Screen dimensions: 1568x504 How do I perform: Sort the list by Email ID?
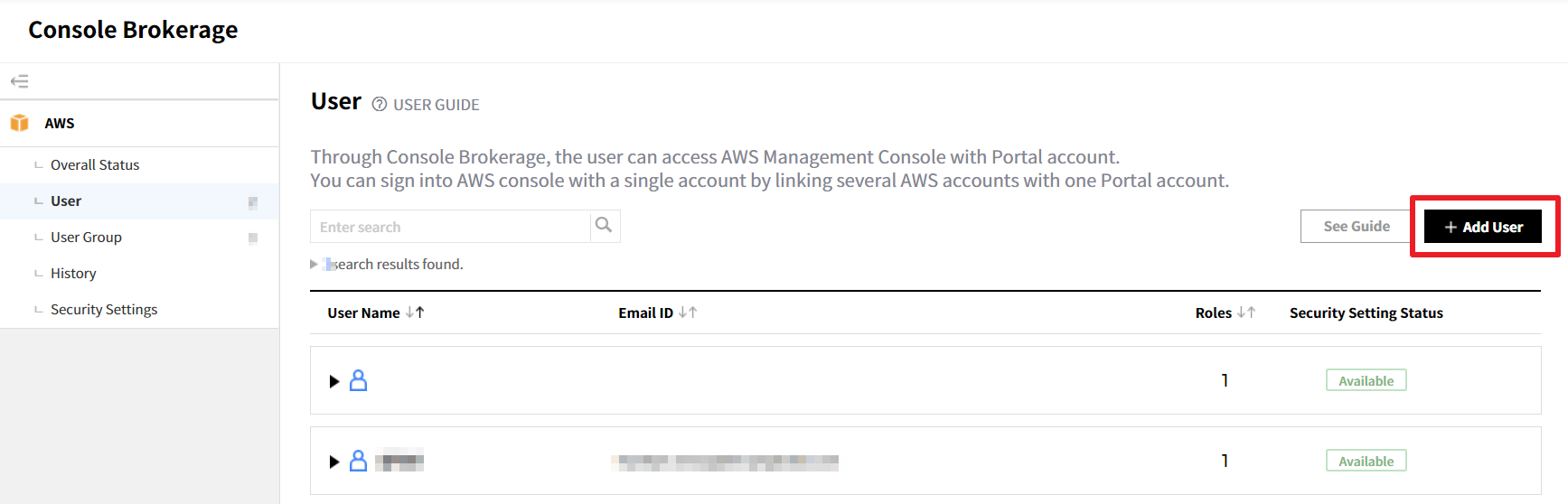tap(688, 313)
